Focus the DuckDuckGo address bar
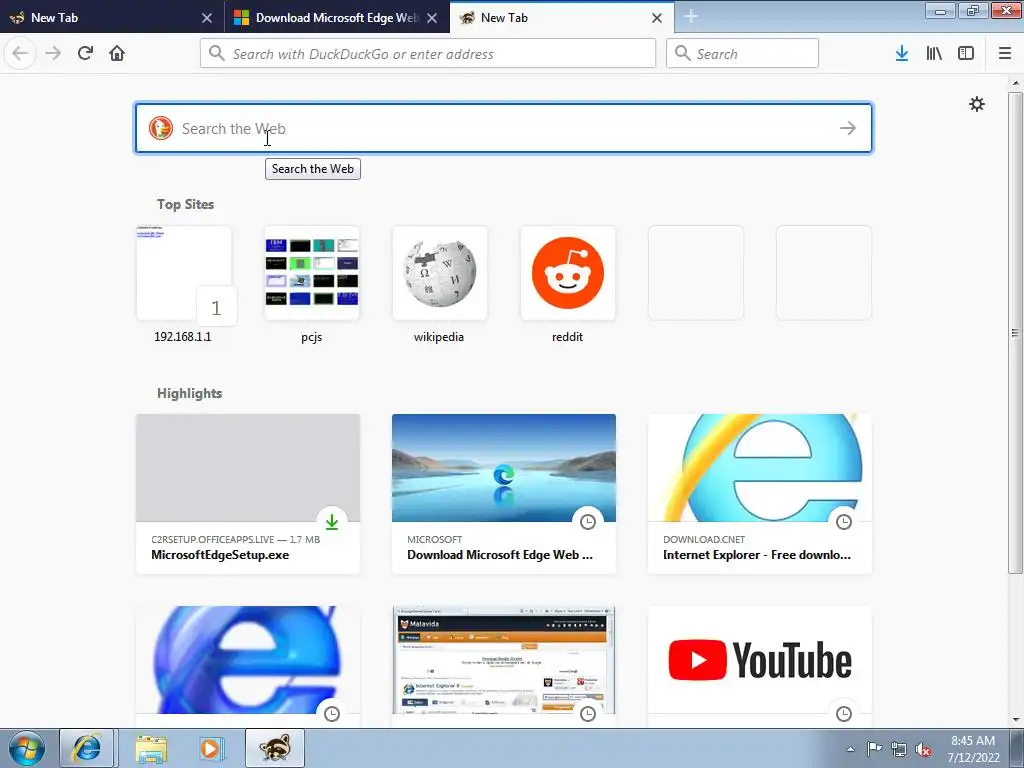The image size is (1024, 768). (428, 54)
